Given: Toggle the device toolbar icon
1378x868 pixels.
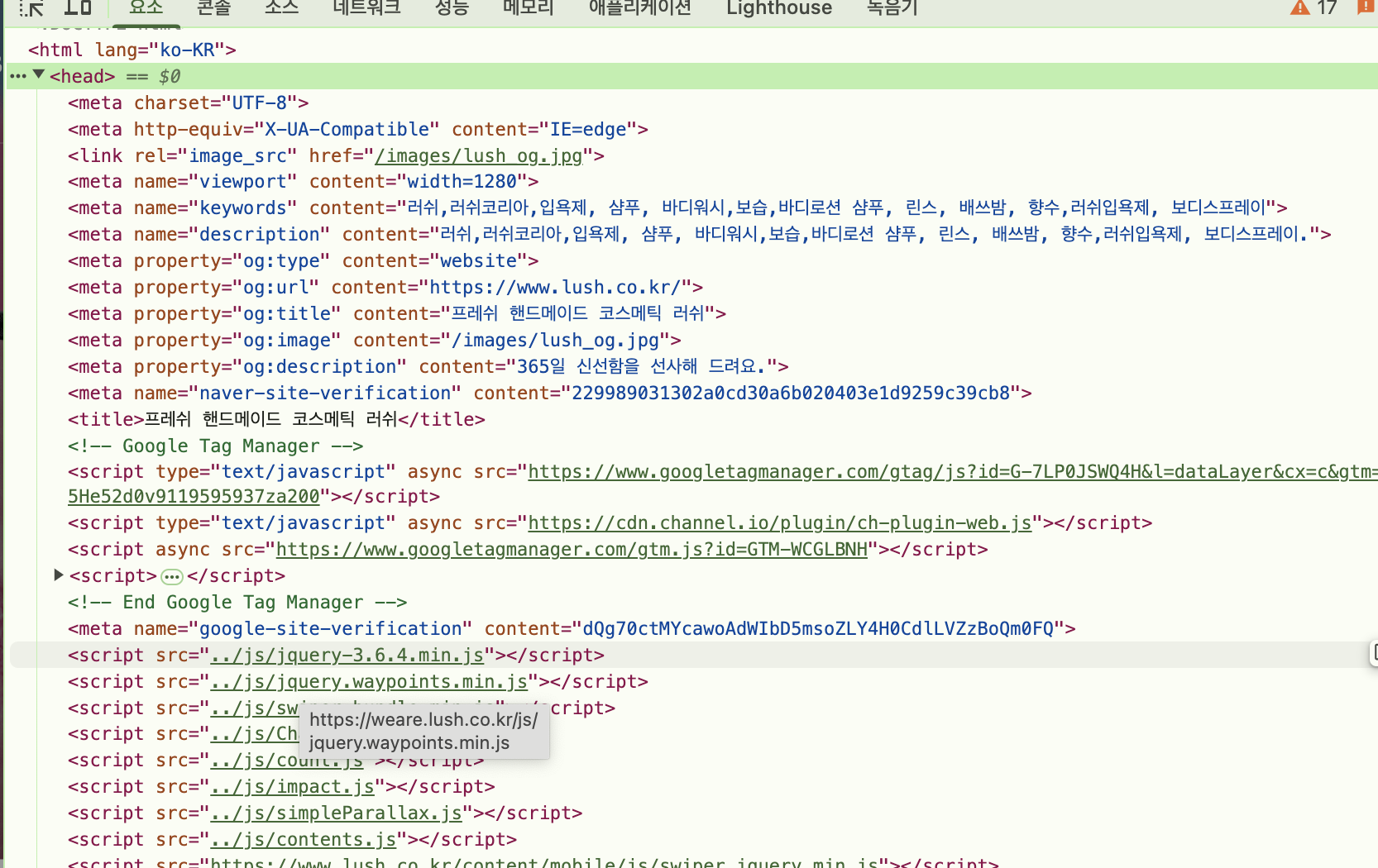Looking at the screenshot, I should tap(78, 7).
